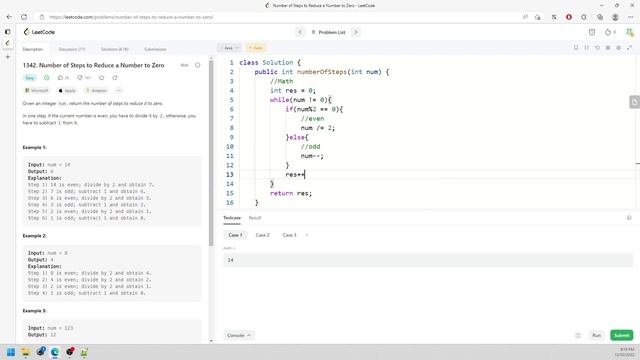Click the browser back arrow

[x=9, y=17]
